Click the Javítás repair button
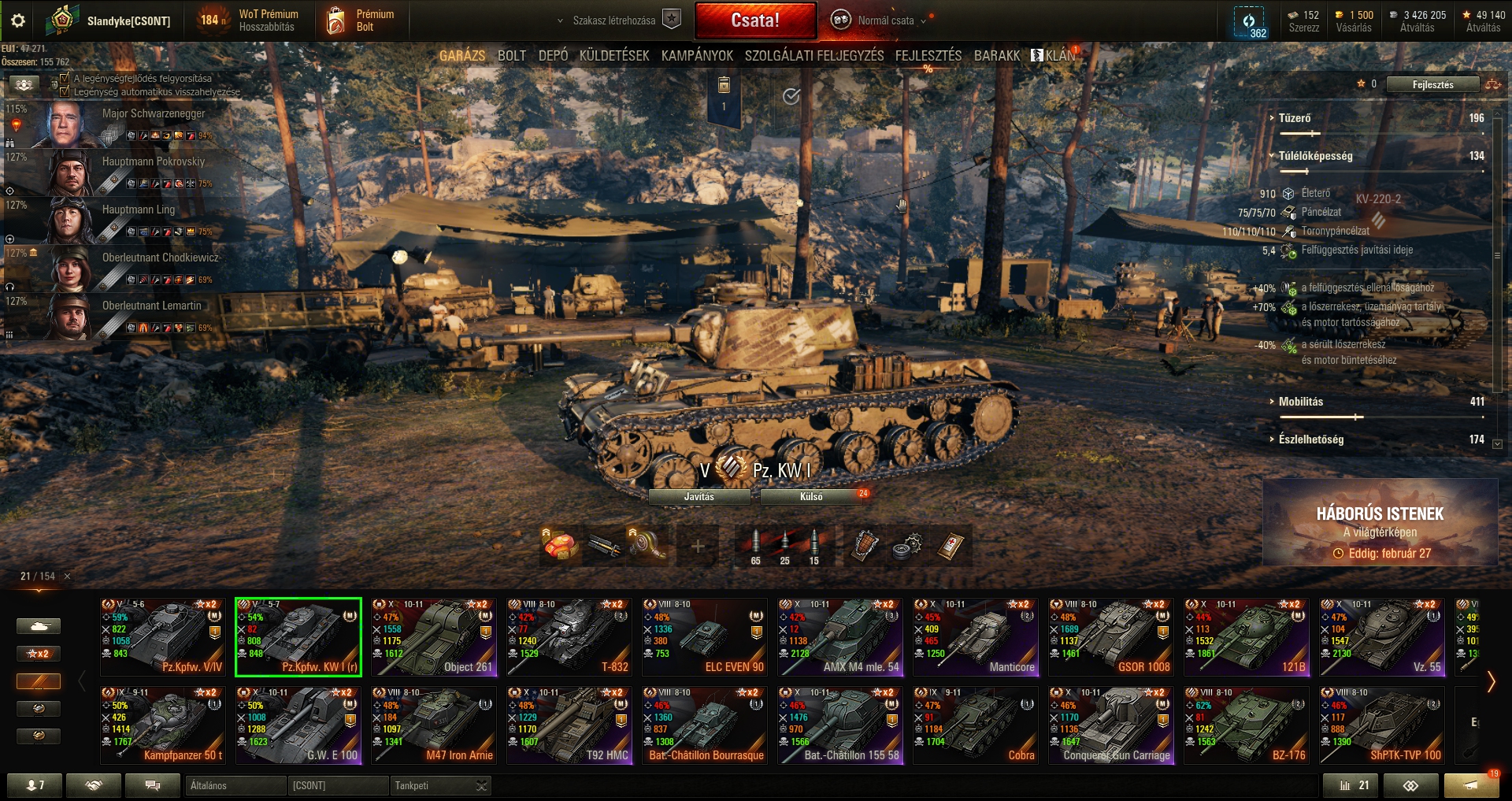Screen dimensions: 1512x801 [x=699, y=497]
